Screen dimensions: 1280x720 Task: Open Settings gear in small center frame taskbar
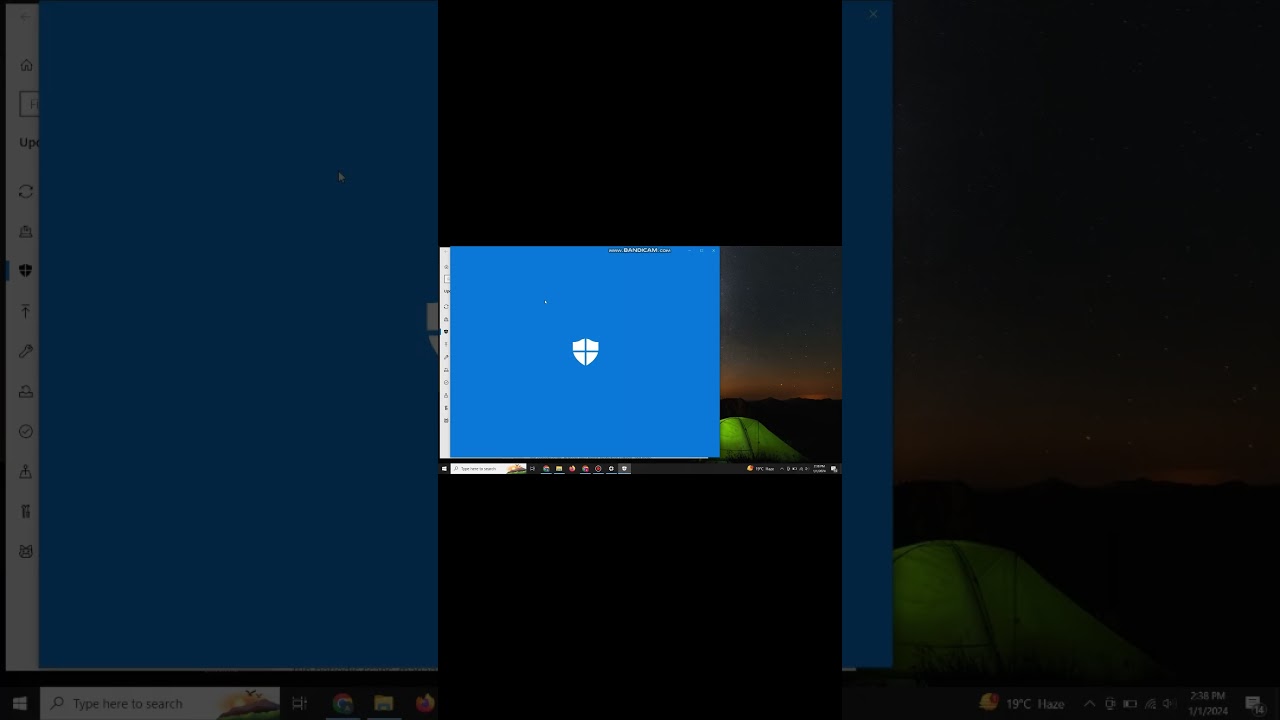(x=611, y=468)
